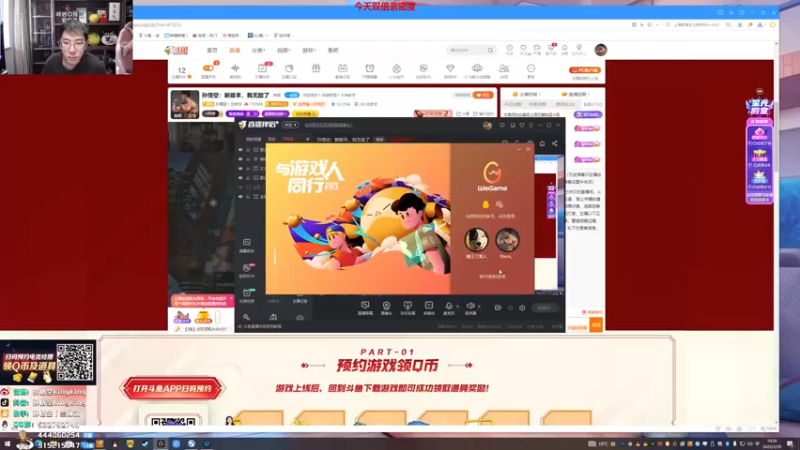Click the share icon in streaming companion
Screen dimensions: 800x450
[x=555, y=143]
